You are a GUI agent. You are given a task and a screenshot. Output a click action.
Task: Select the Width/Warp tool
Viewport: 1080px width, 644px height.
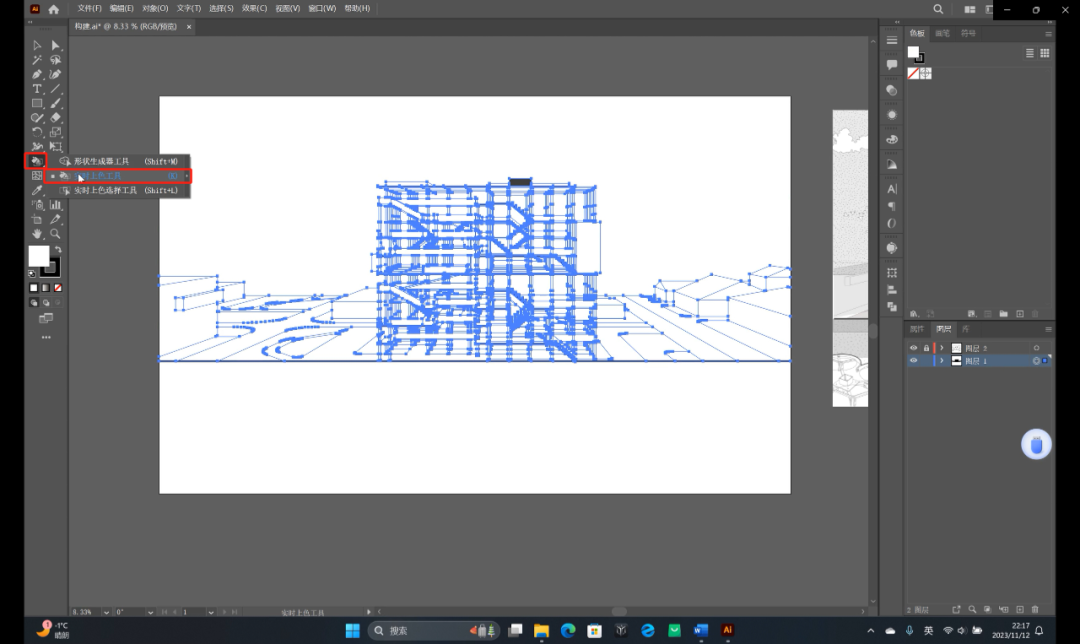coord(37,147)
